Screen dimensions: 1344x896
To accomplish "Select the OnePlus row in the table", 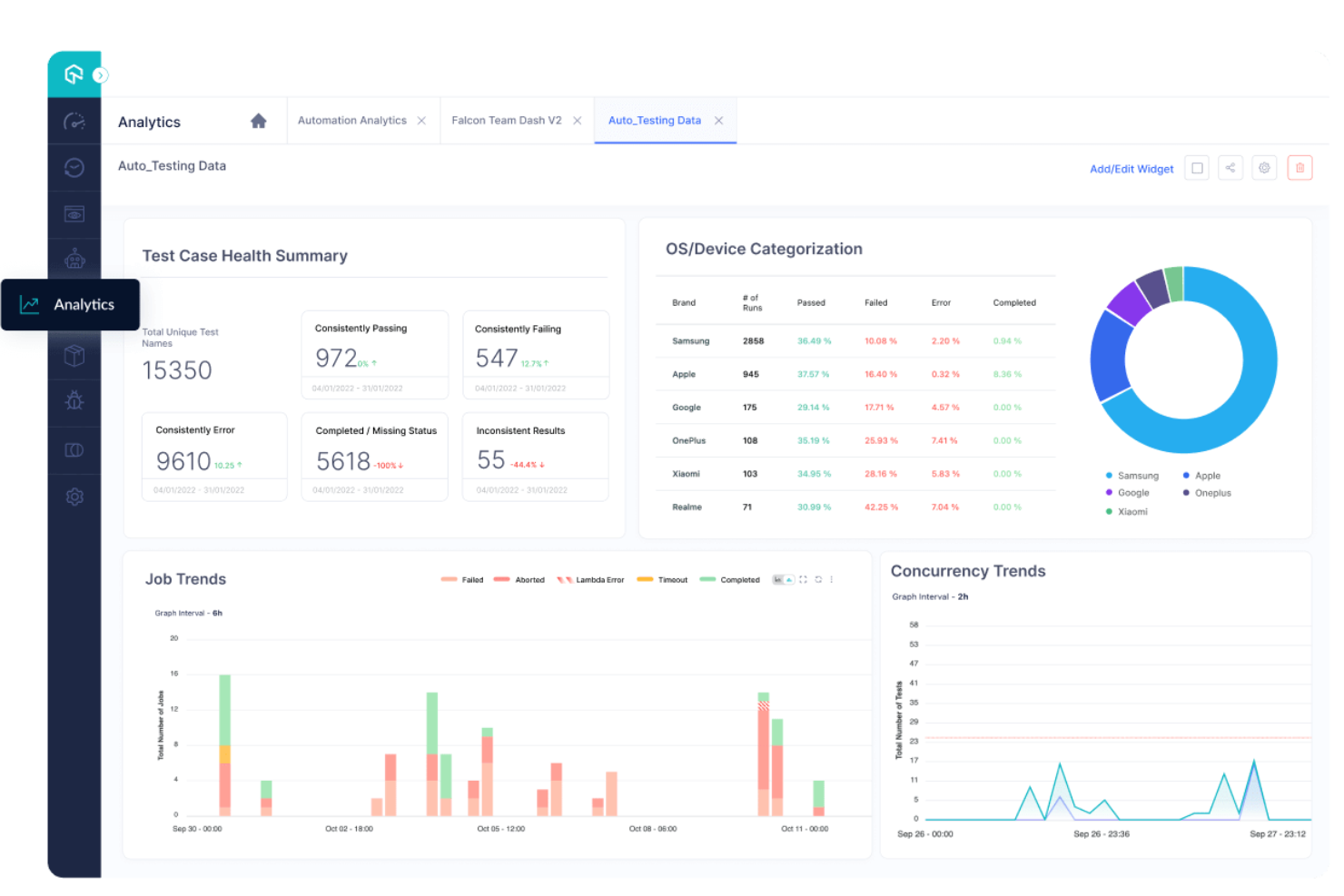I will pyautogui.click(x=856, y=441).
